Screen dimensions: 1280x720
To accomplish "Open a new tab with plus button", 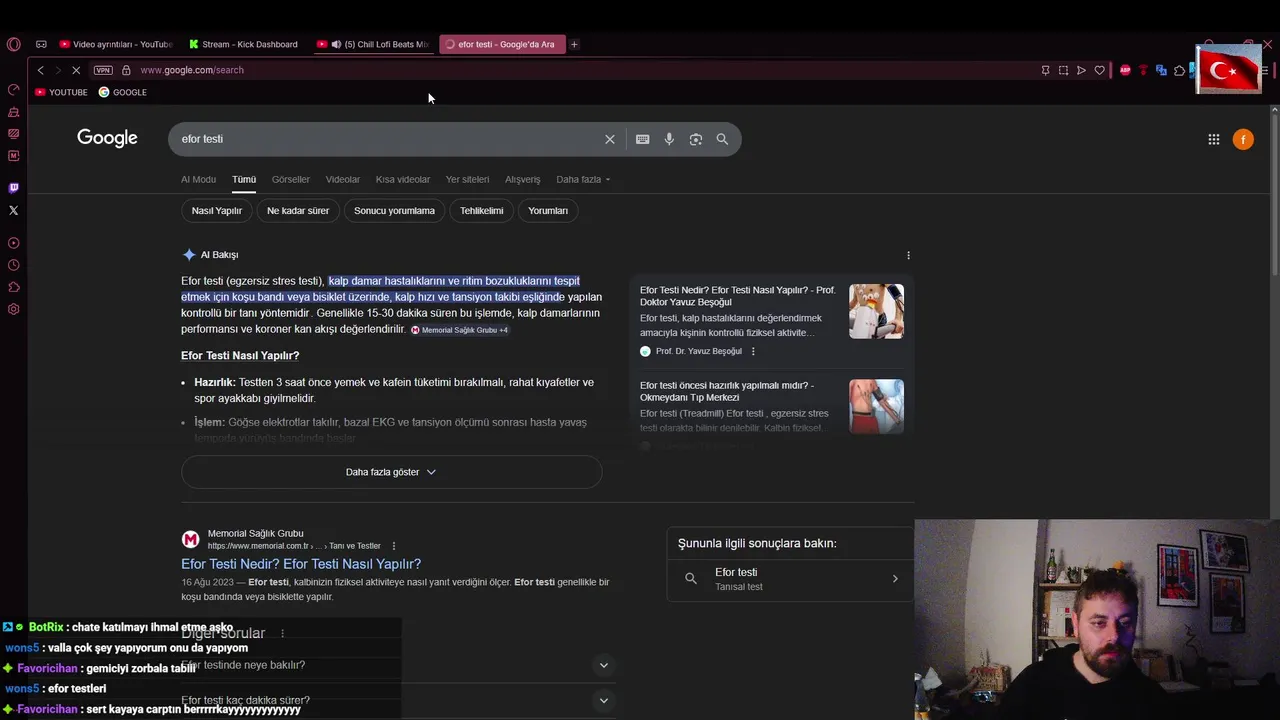I will point(574,44).
